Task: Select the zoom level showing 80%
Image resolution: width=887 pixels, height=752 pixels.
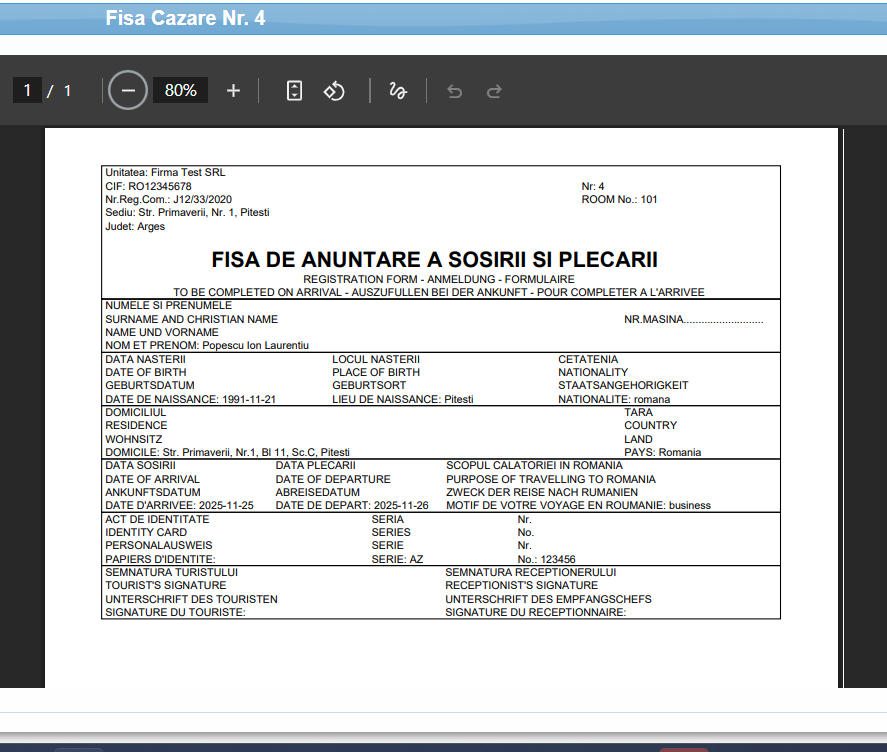Action: (x=180, y=90)
